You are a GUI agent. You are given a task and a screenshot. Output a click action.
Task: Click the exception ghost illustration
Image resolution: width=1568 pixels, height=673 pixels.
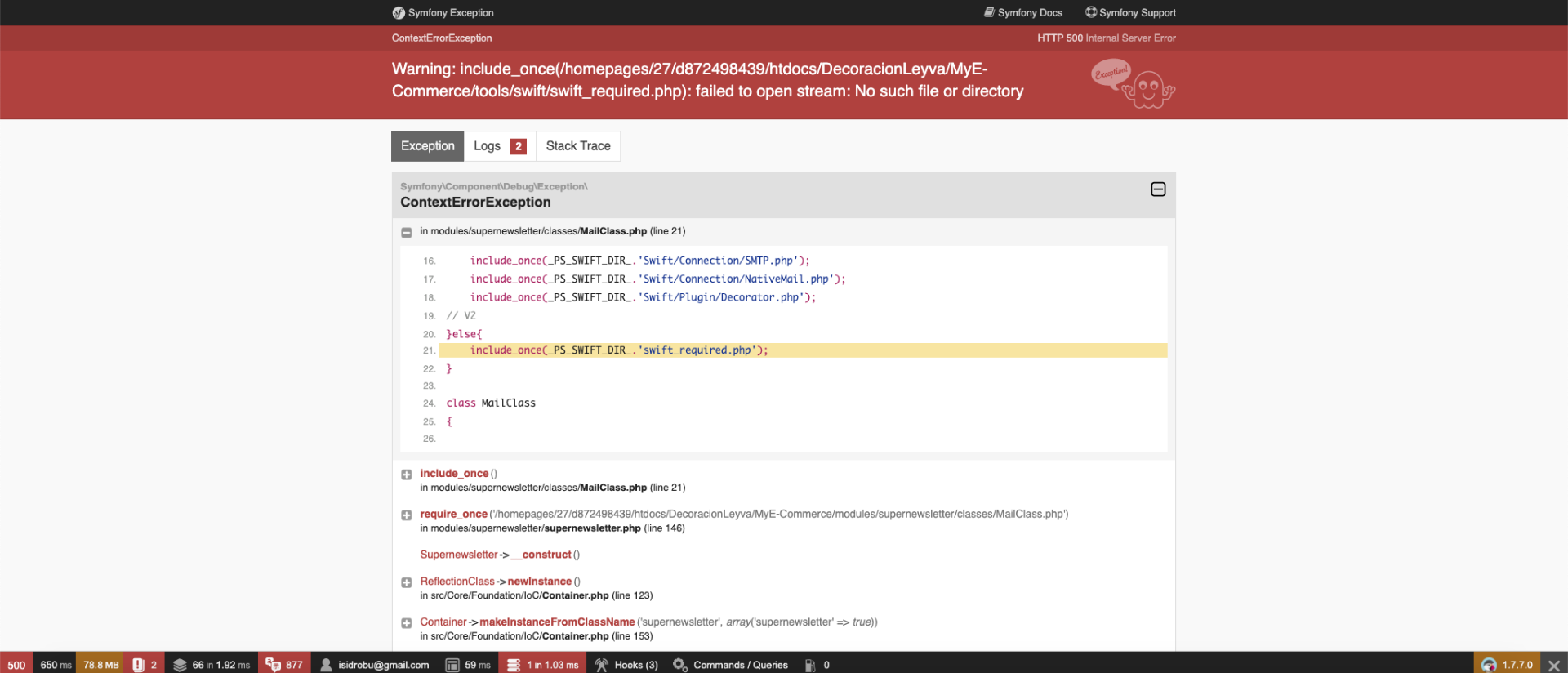(1134, 84)
